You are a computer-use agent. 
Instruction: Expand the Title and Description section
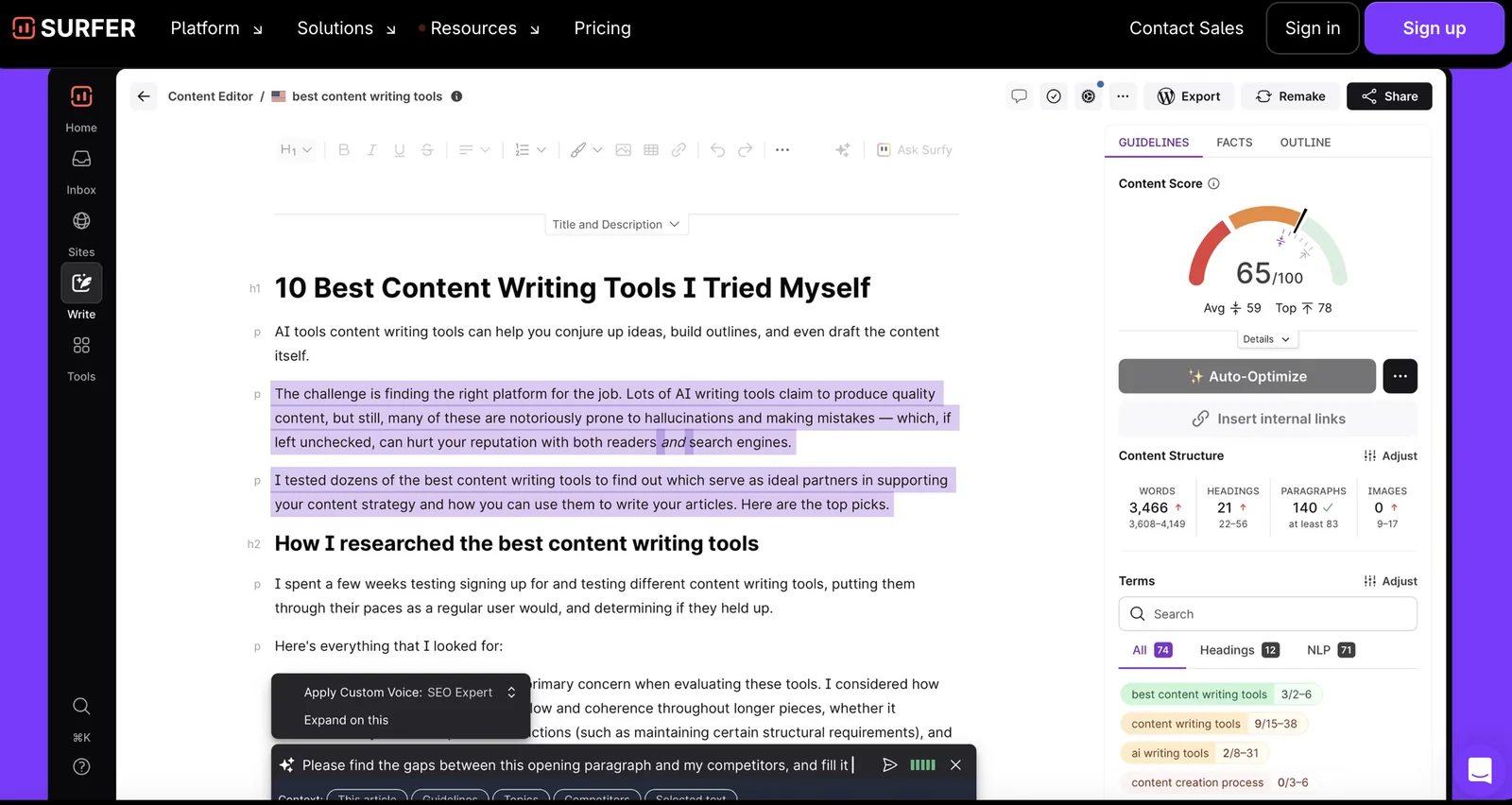pos(616,225)
